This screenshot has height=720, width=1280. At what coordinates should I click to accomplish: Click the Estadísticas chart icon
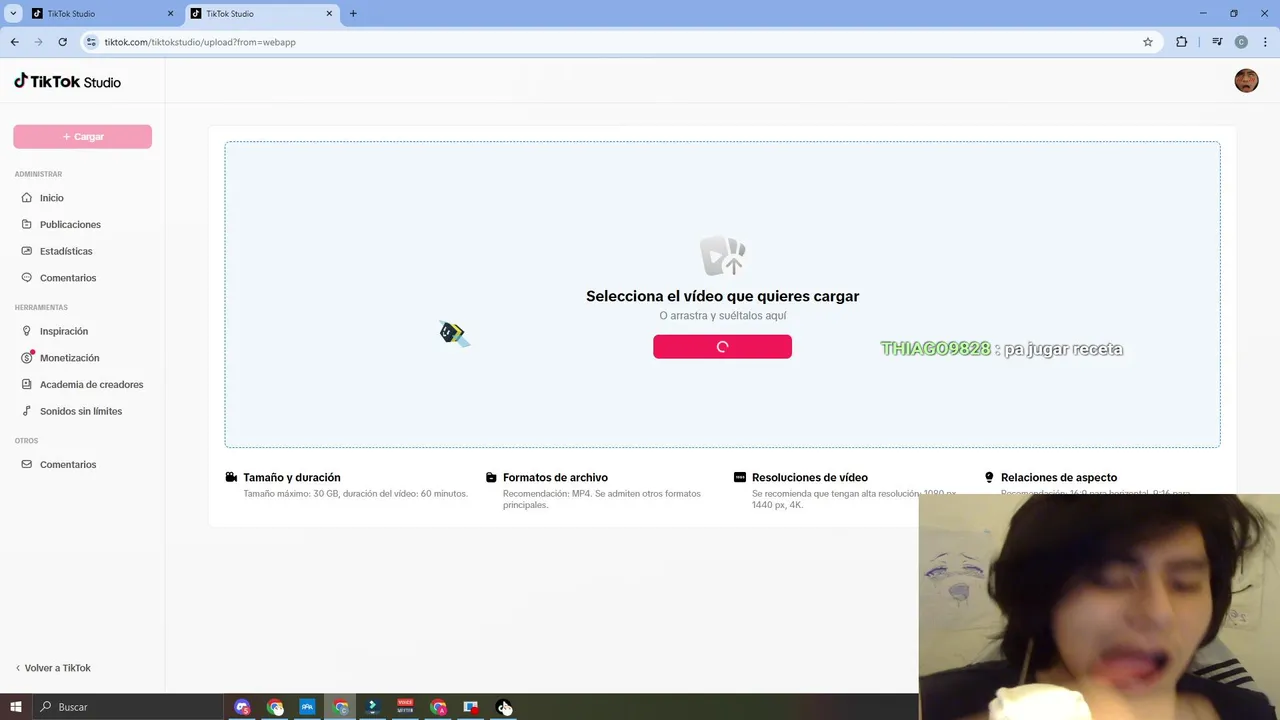point(27,251)
